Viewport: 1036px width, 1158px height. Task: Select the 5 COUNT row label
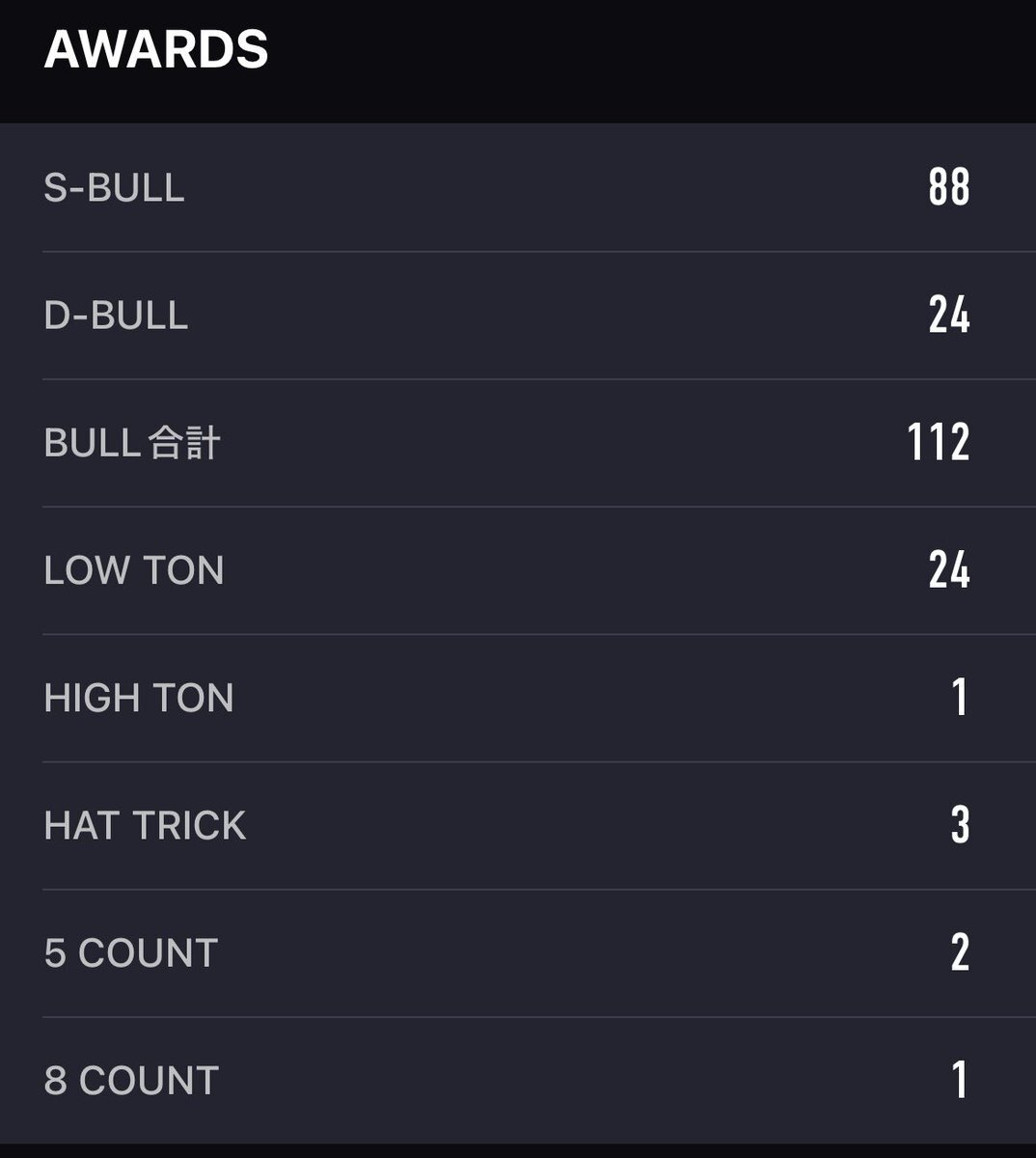131,952
